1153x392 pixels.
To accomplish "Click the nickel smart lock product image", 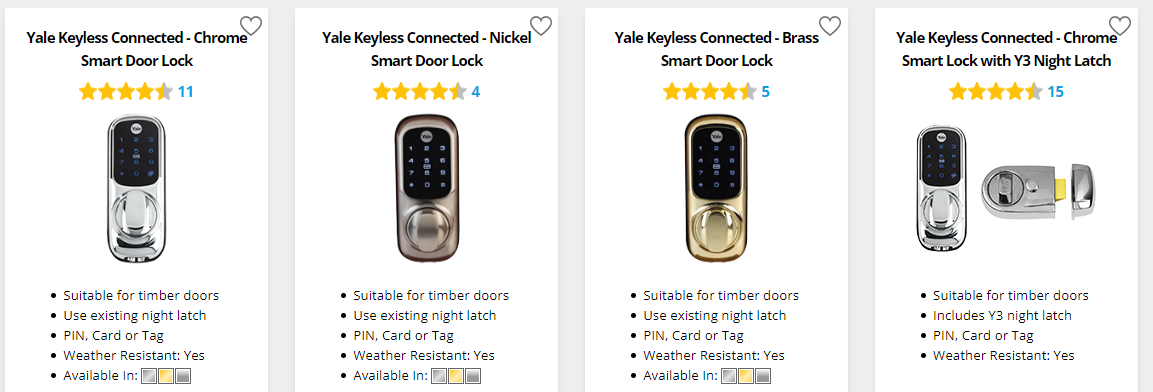I will pyautogui.click(x=426, y=189).
